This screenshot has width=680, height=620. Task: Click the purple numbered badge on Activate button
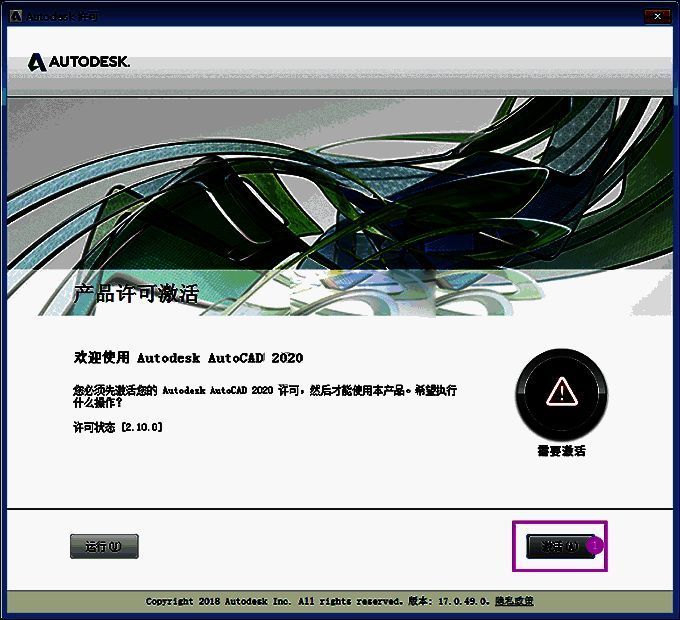pos(595,546)
